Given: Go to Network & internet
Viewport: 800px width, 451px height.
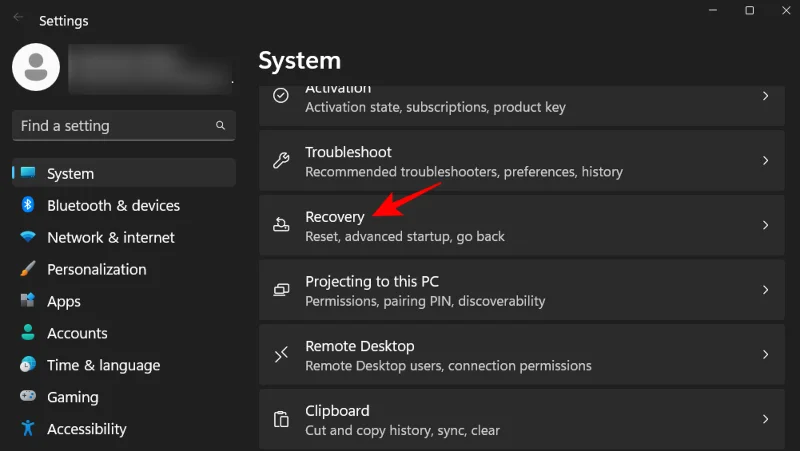Looking at the screenshot, I should (124, 237).
